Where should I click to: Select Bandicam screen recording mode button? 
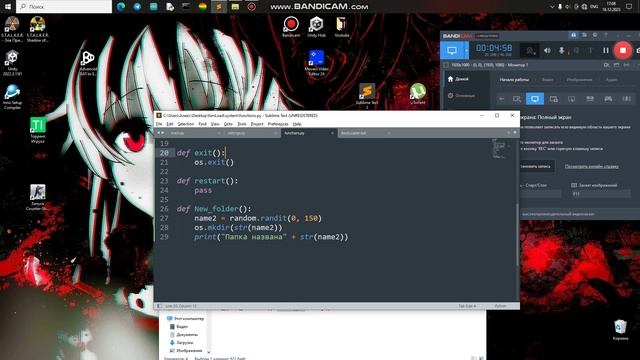(x=452, y=51)
